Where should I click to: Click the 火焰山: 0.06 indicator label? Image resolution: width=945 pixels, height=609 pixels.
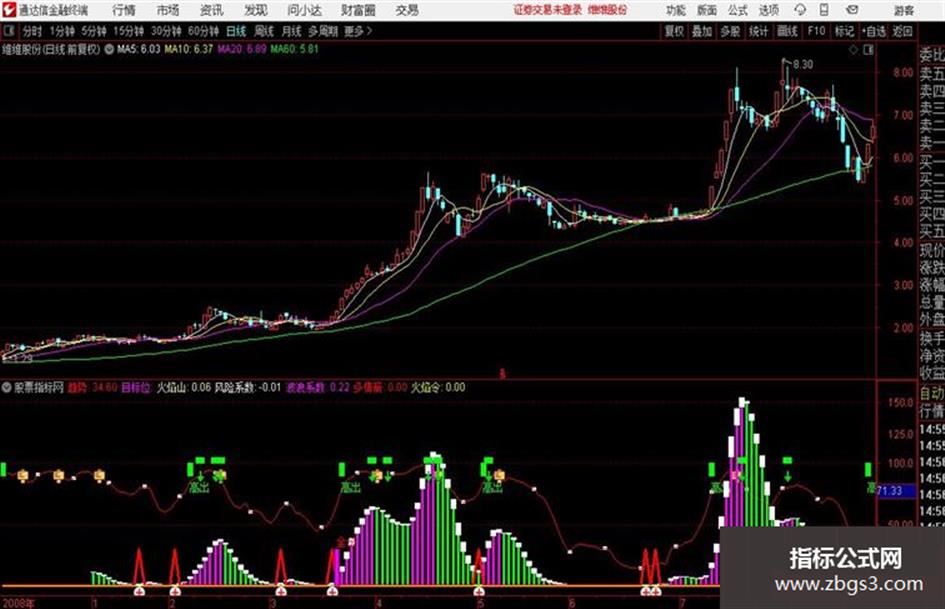184,387
